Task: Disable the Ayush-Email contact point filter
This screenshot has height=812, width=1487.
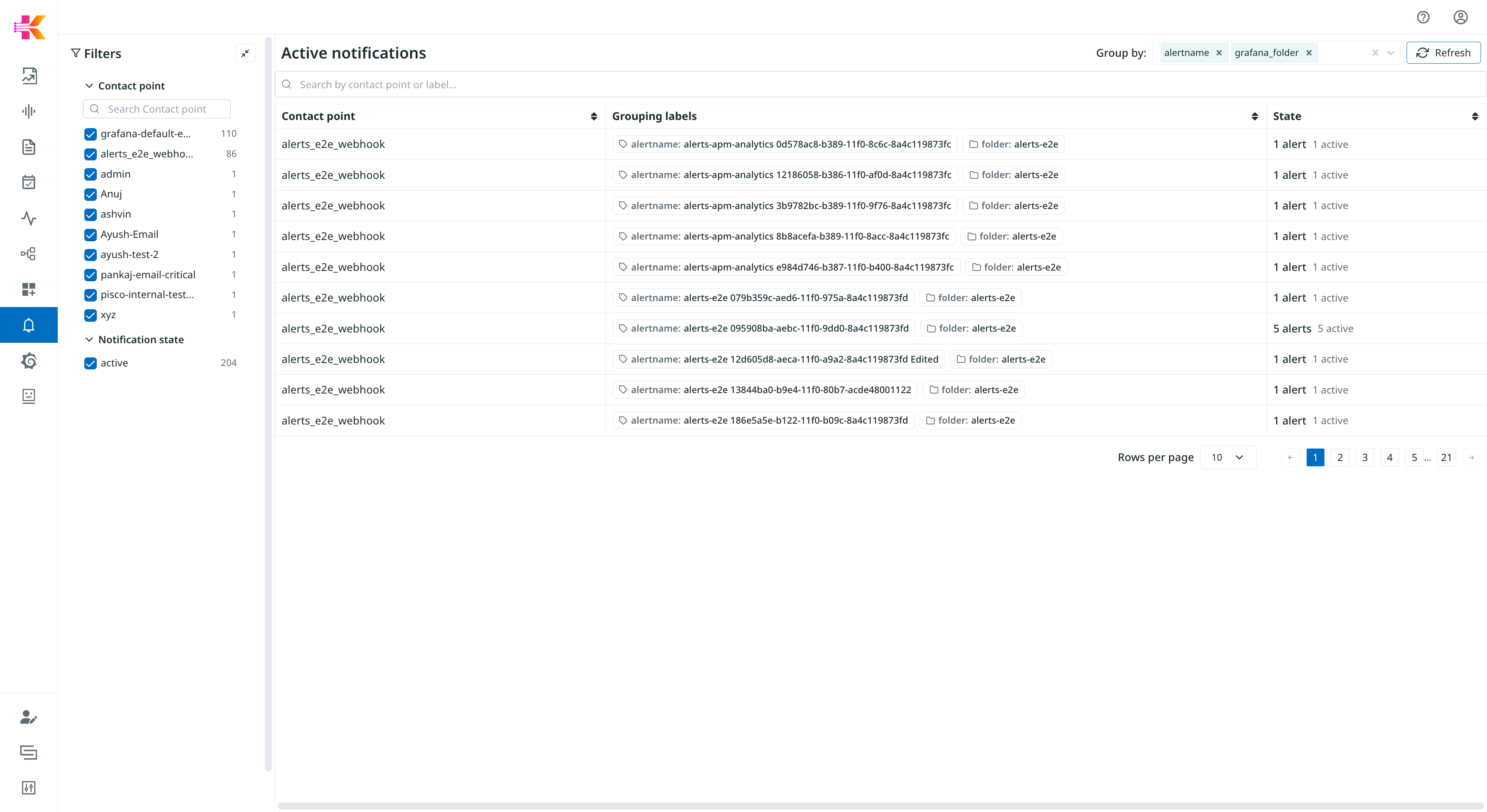Action: pyautogui.click(x=90, y=234)
